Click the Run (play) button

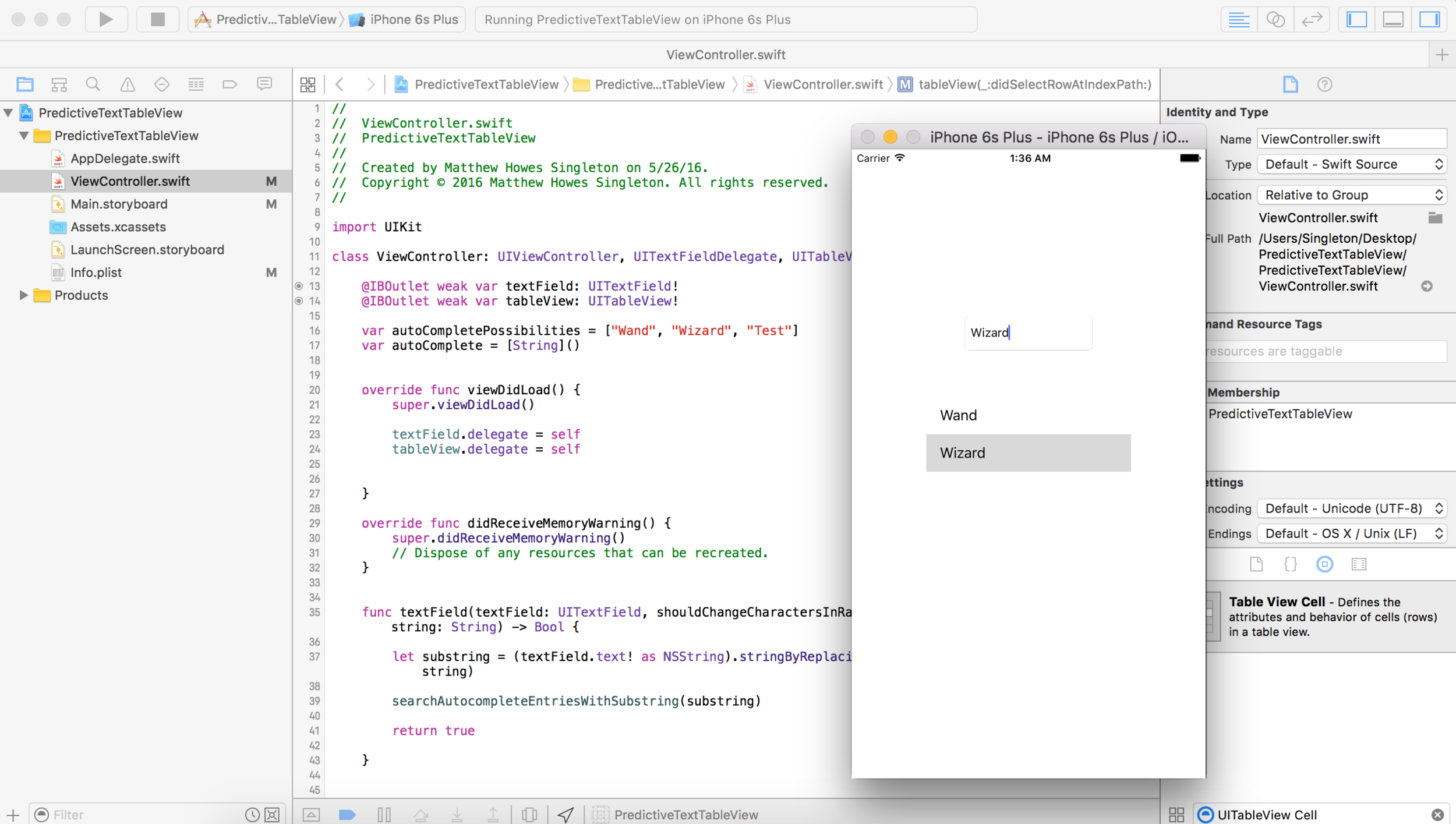pos(105,19)
